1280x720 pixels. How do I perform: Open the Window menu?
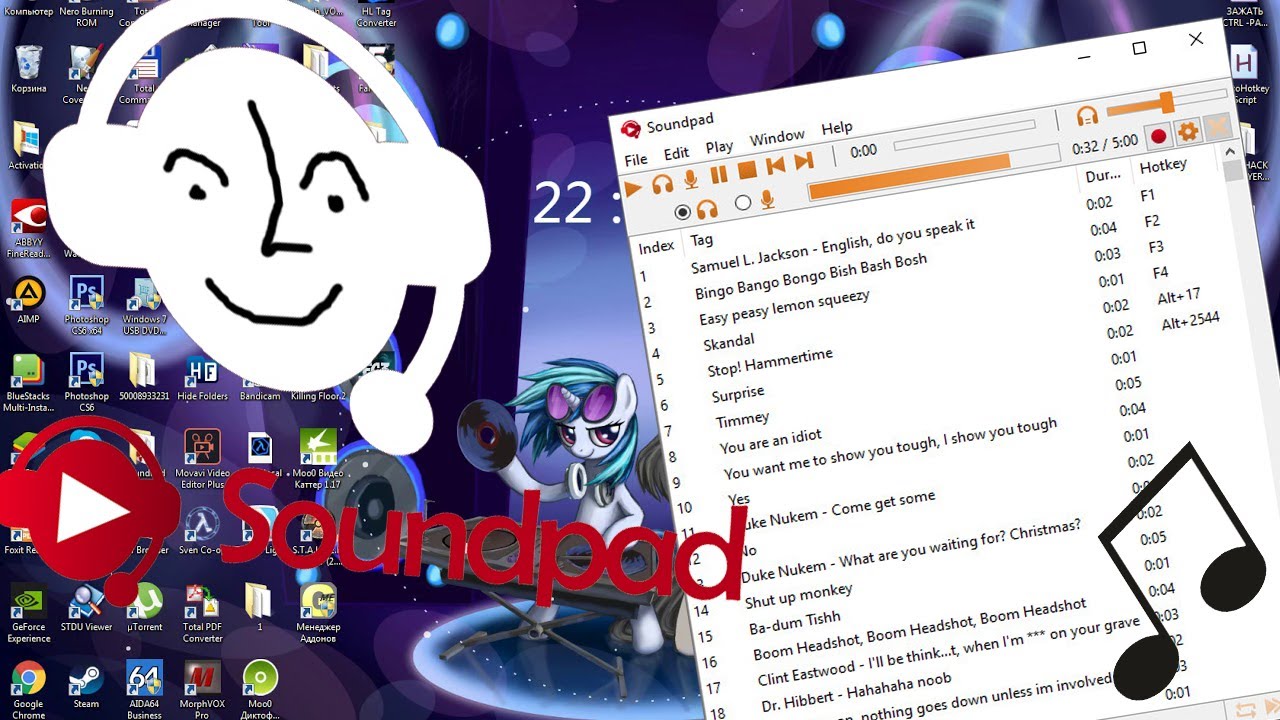(x=777, y=137)
